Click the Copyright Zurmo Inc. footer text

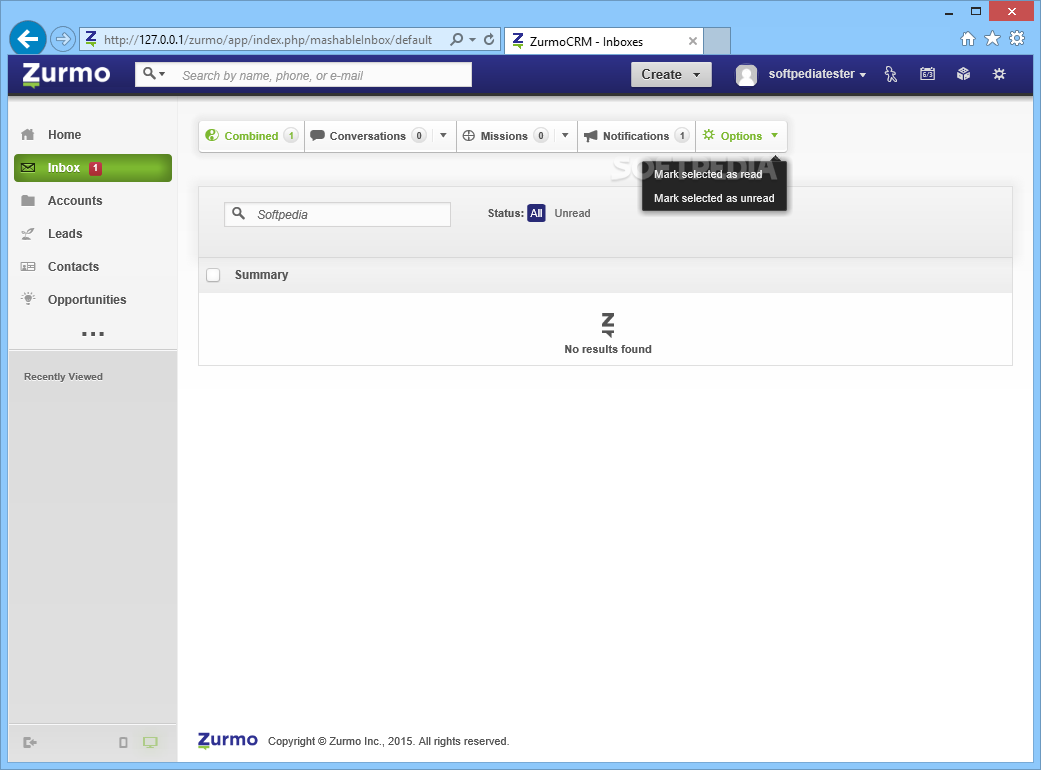[x=388, y=741]
